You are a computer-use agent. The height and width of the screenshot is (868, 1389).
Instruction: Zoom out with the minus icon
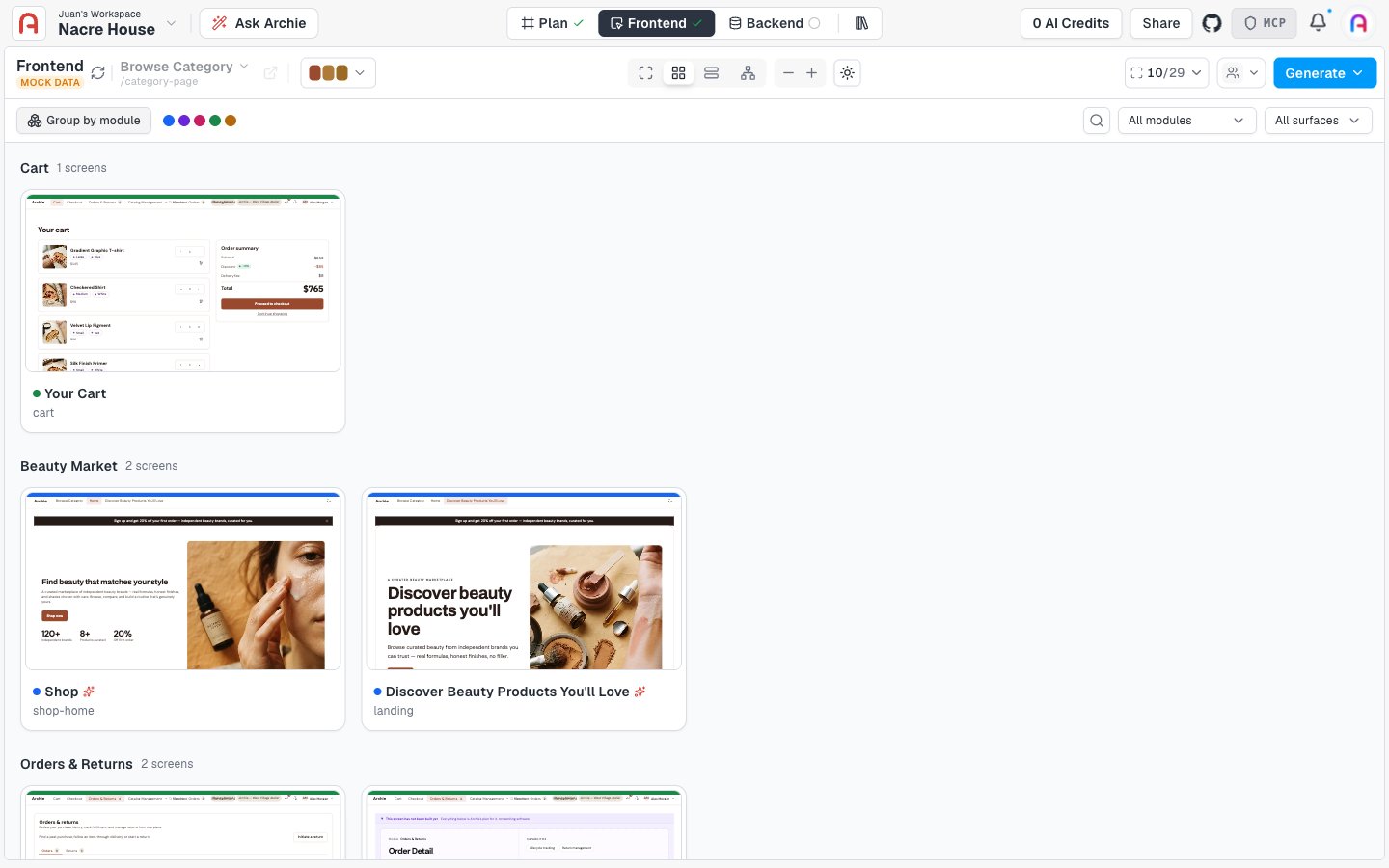point(788,73)
